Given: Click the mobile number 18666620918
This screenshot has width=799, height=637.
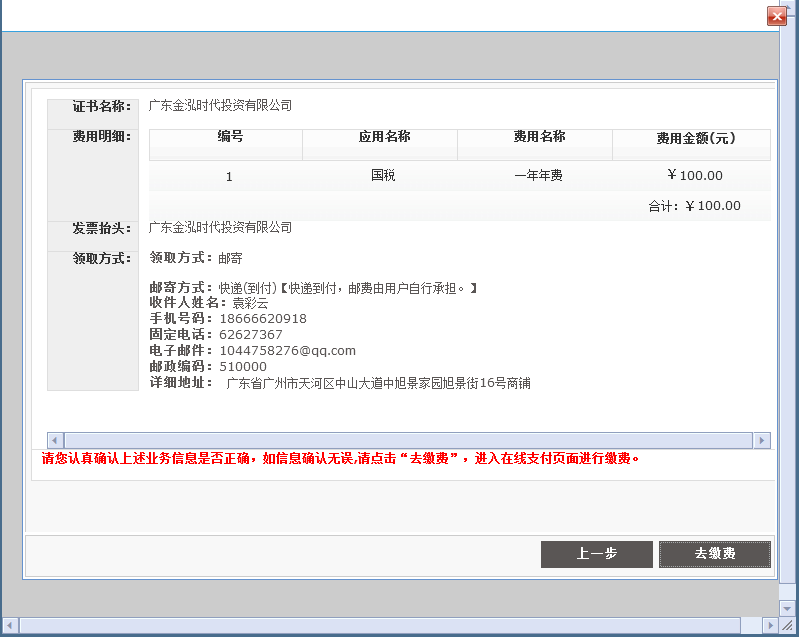Looking at the screenshot, I should coord(263,319).
